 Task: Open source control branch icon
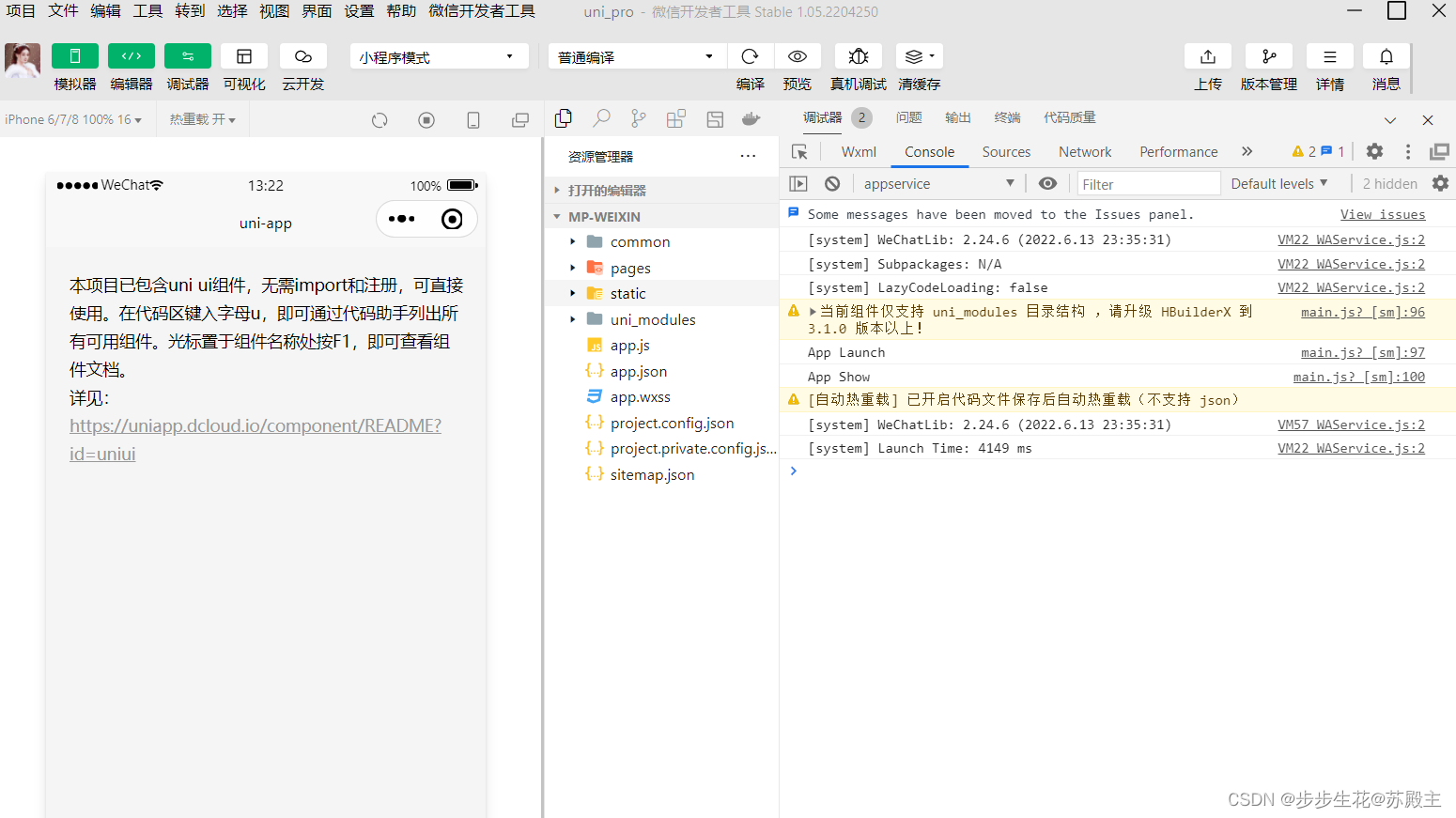(639, 118)
